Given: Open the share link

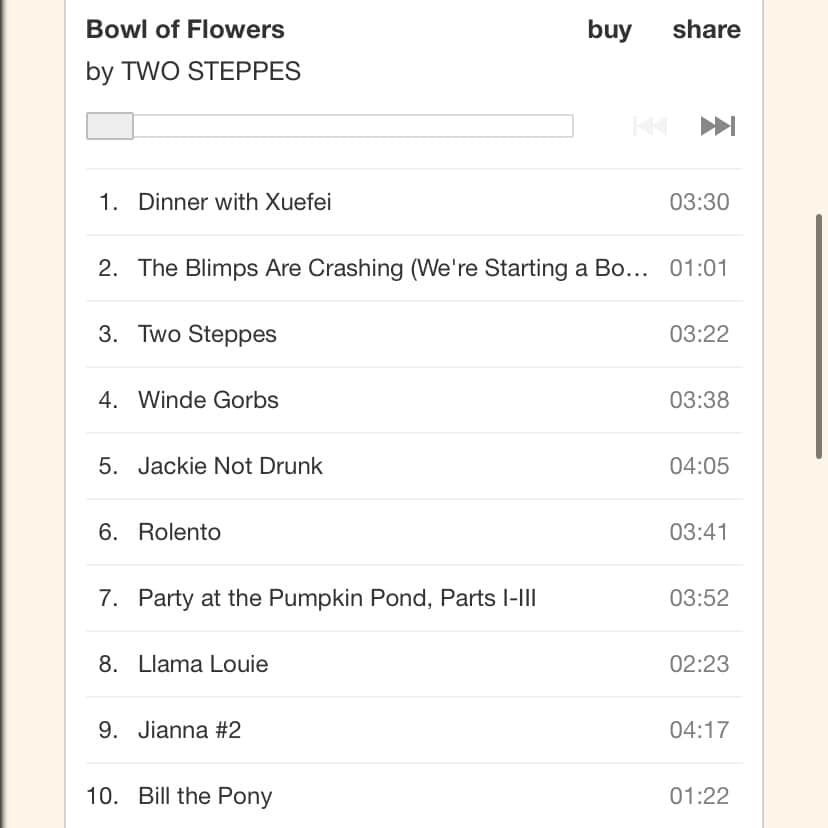Looking at the screenshot, I should point(706,30).
